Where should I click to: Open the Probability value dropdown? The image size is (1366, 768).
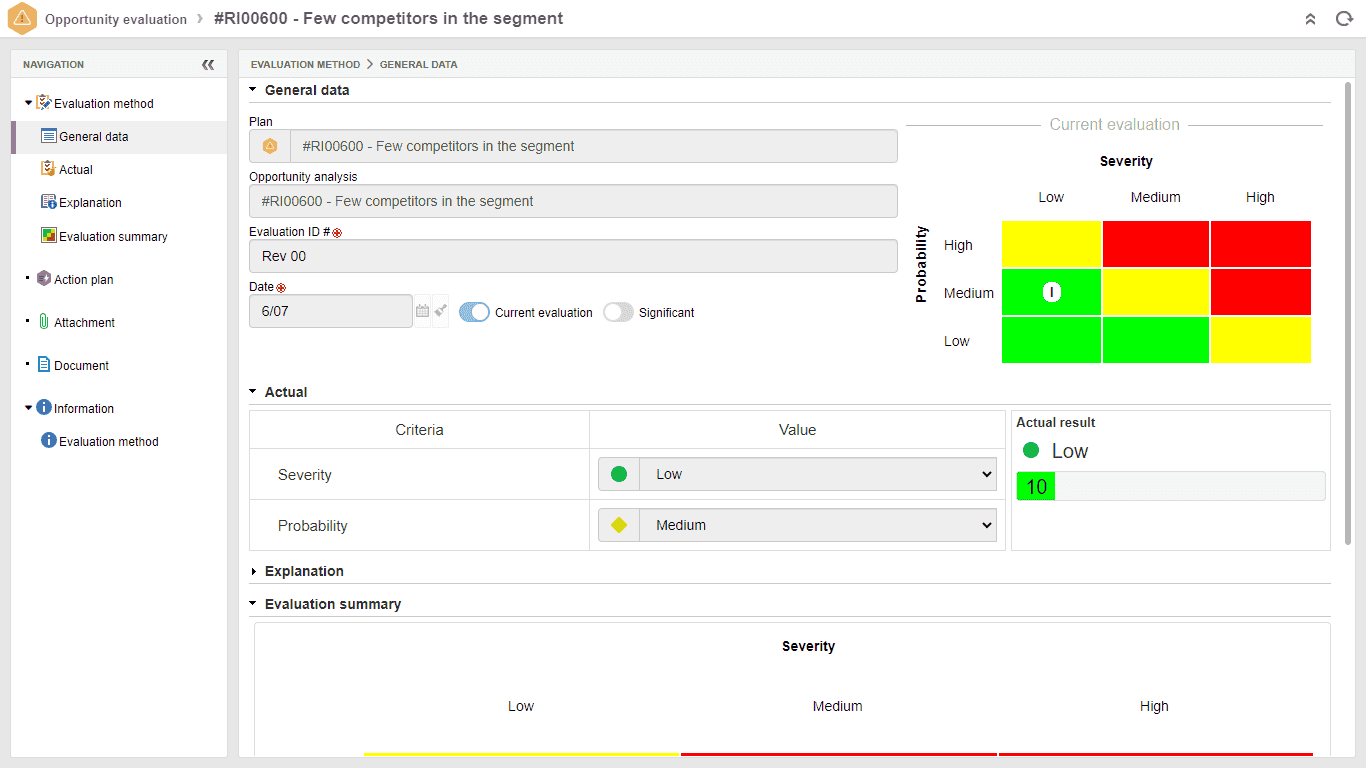(818, 525)
